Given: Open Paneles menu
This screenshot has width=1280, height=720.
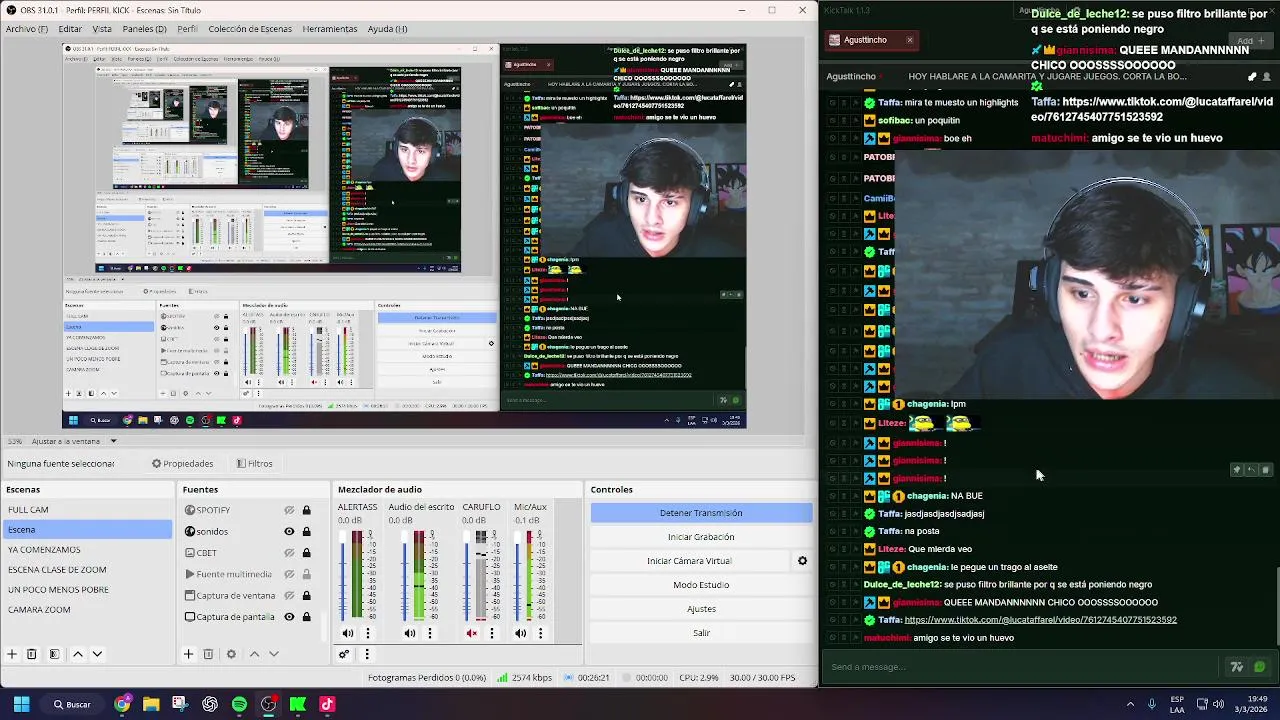Looking at the screenshot, I should pos(144,29).
